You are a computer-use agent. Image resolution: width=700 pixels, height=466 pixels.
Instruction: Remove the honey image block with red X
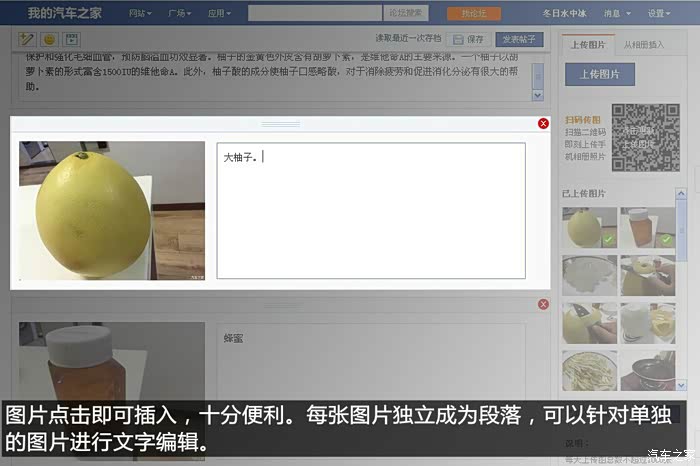click(543, 304)
